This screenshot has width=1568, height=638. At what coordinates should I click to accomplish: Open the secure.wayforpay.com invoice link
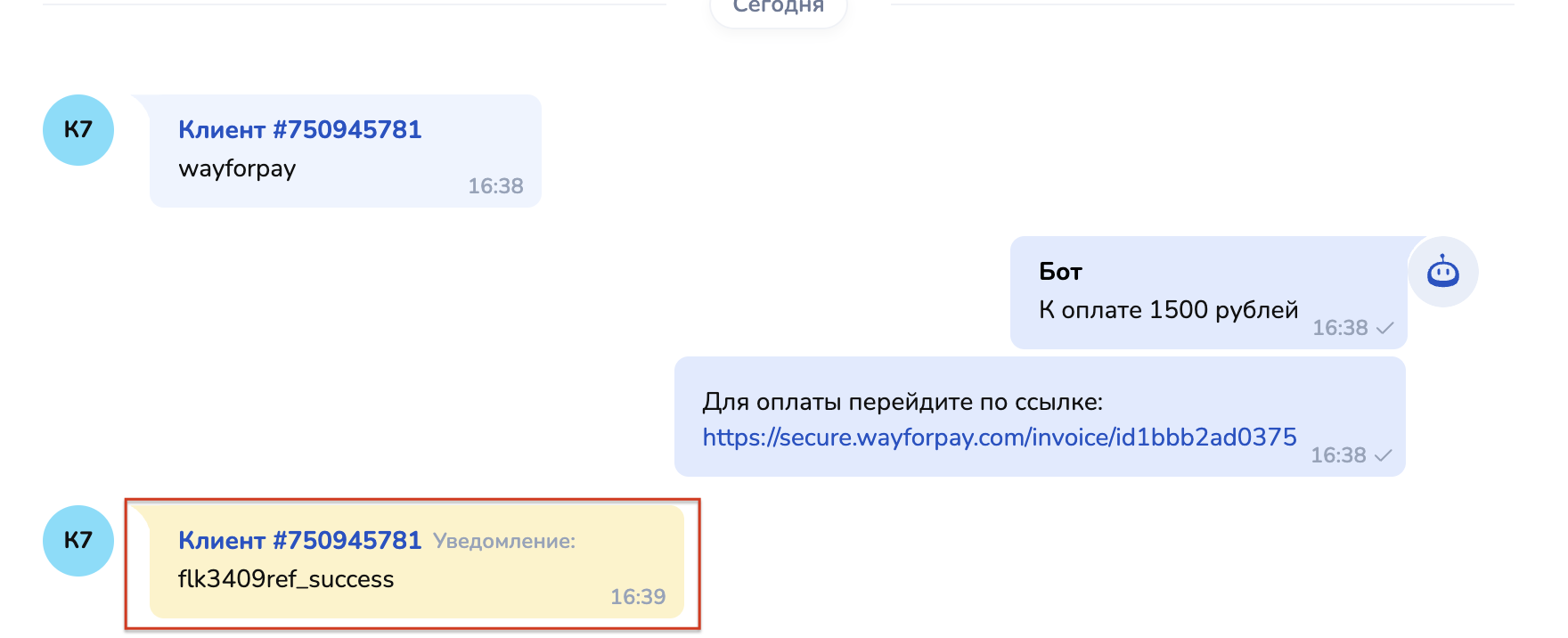[999, 437]
